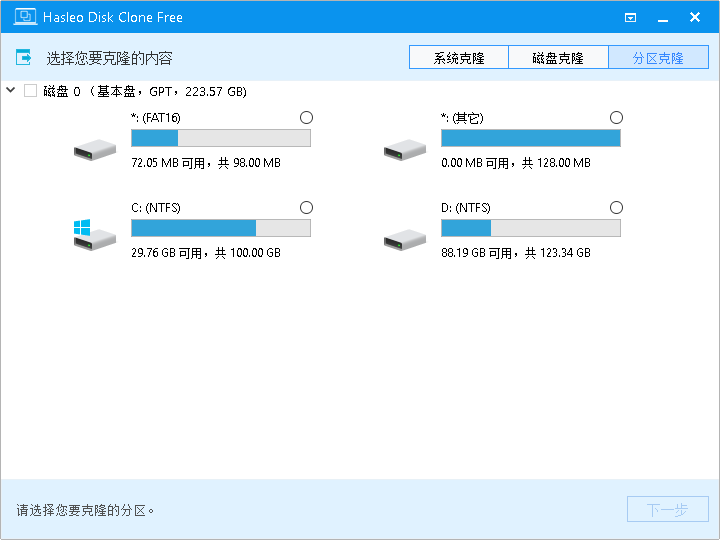This screenshot has width=720, height=540.
Task: Open the title bar dropdown menu icon
Action: [630, 17]
